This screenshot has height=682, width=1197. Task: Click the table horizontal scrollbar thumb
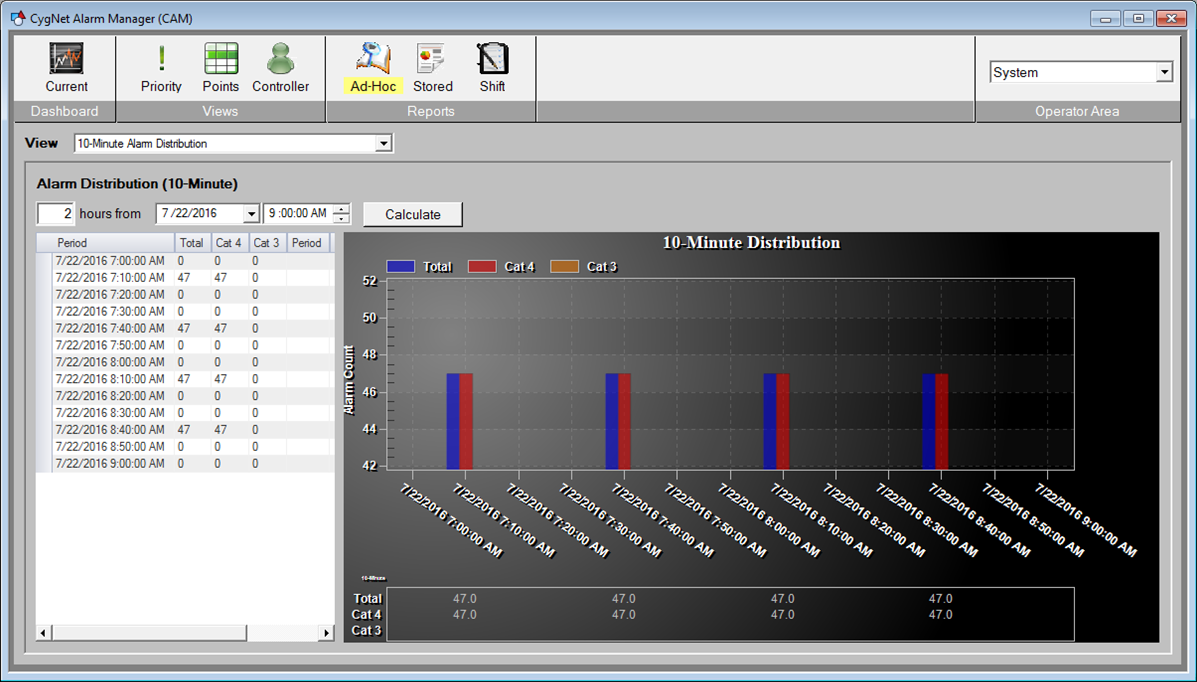coord(150,632)
